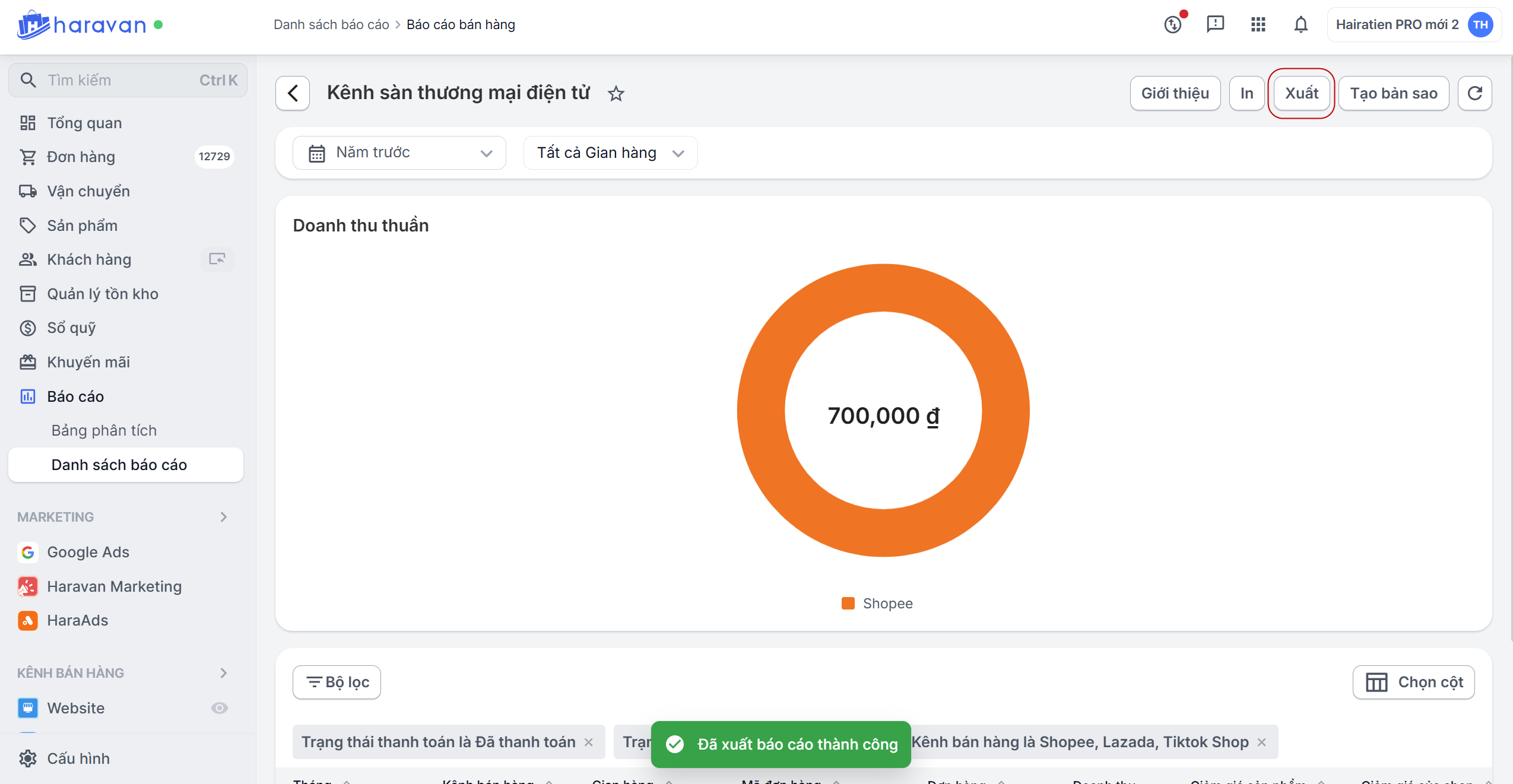The width and height of the screenshot is (1513, 784).
Task: Expand the MARKETING section chevron
Action: 223,517
